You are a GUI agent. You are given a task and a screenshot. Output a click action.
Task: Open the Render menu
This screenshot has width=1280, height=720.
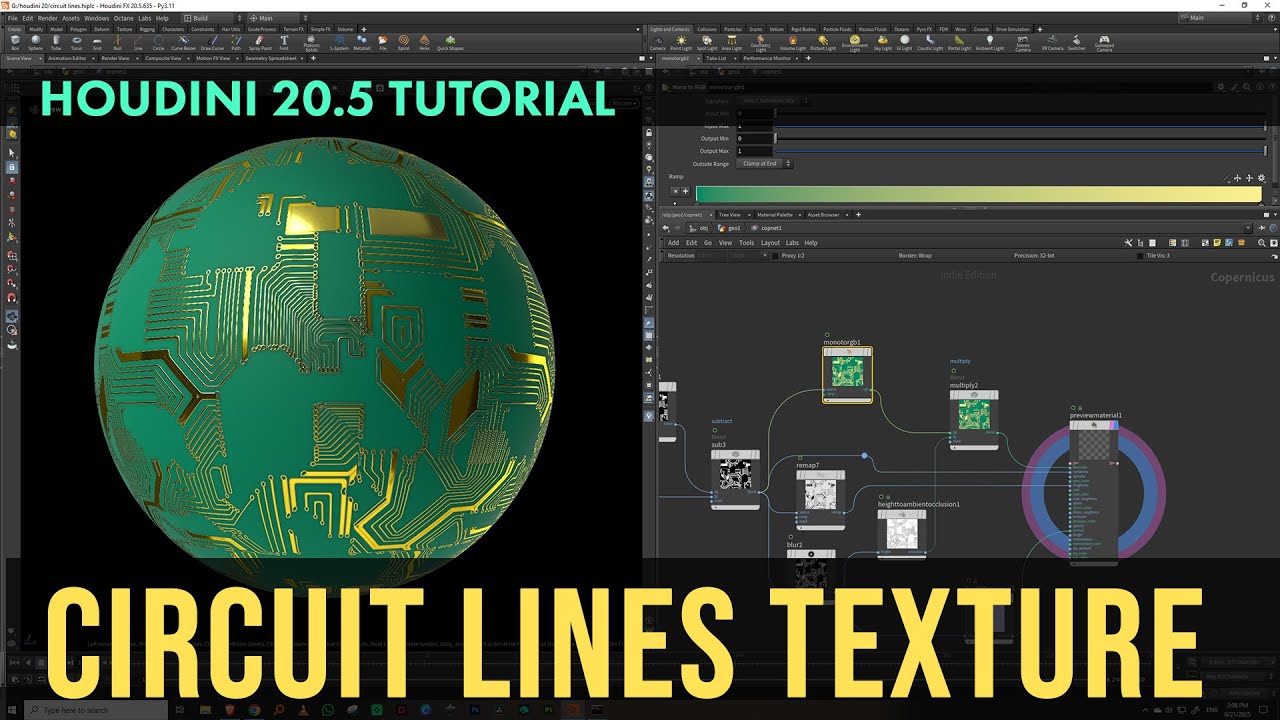pyautogui.click(x=48, y=18)
